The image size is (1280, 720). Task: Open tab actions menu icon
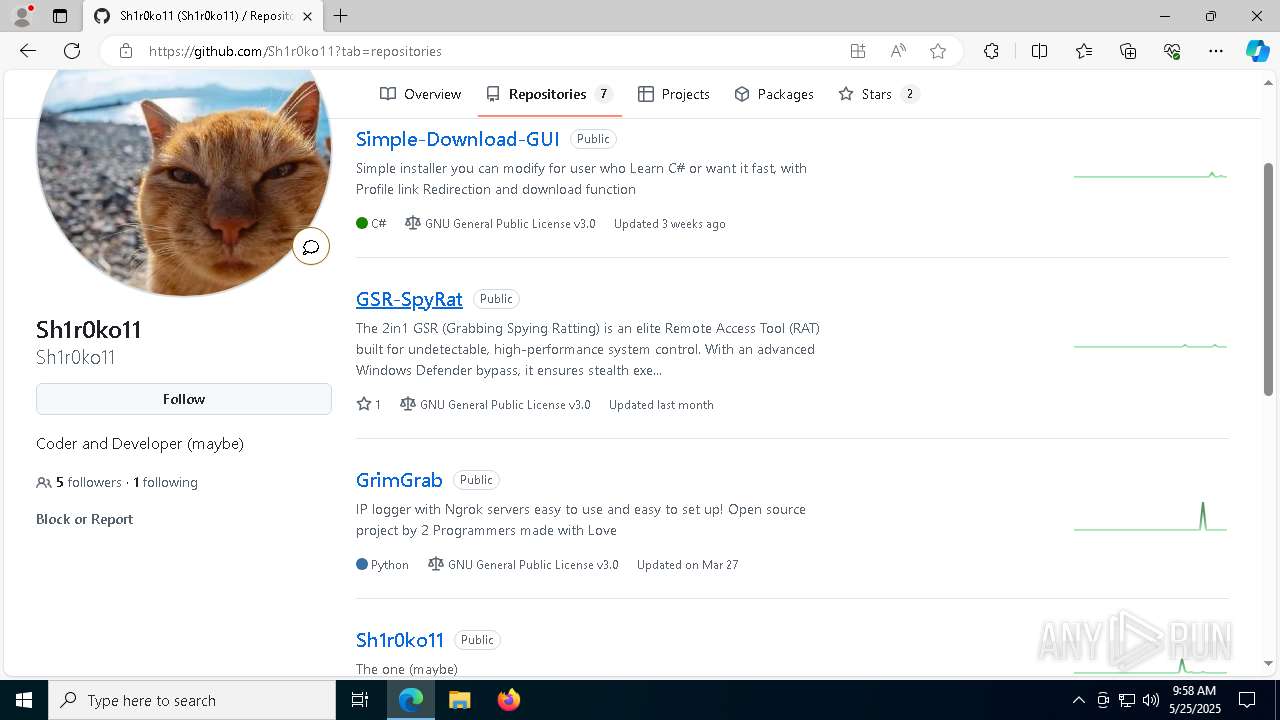pos(60,16)
